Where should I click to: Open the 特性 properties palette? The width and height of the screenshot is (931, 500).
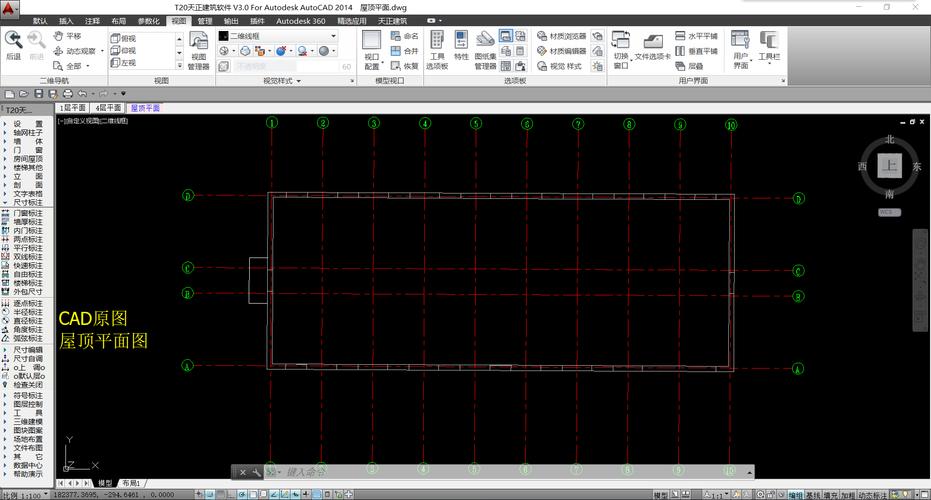(x=461, y=46)
